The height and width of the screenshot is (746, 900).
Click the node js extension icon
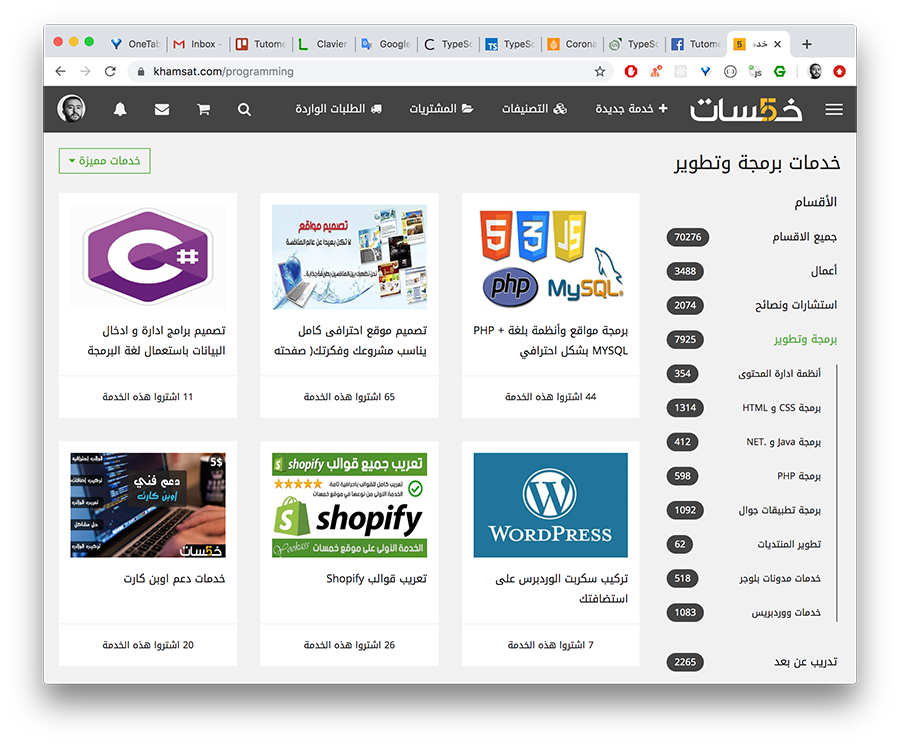(x=755, y=71)
